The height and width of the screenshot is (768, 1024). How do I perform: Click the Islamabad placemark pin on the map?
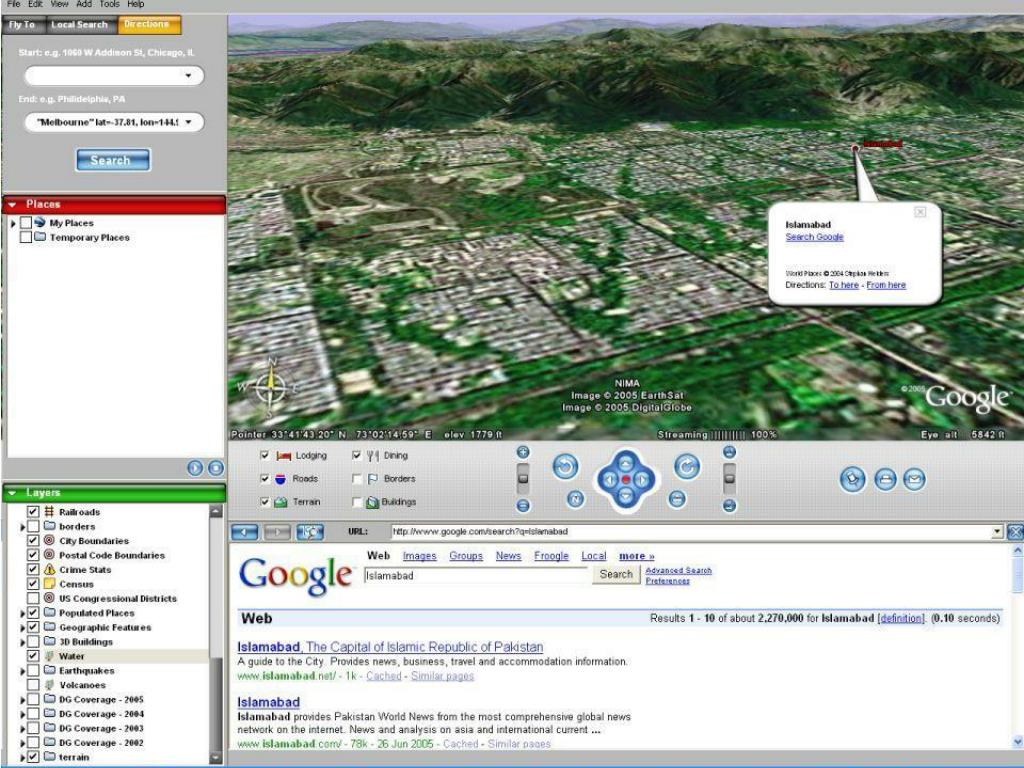click(856, 148)
